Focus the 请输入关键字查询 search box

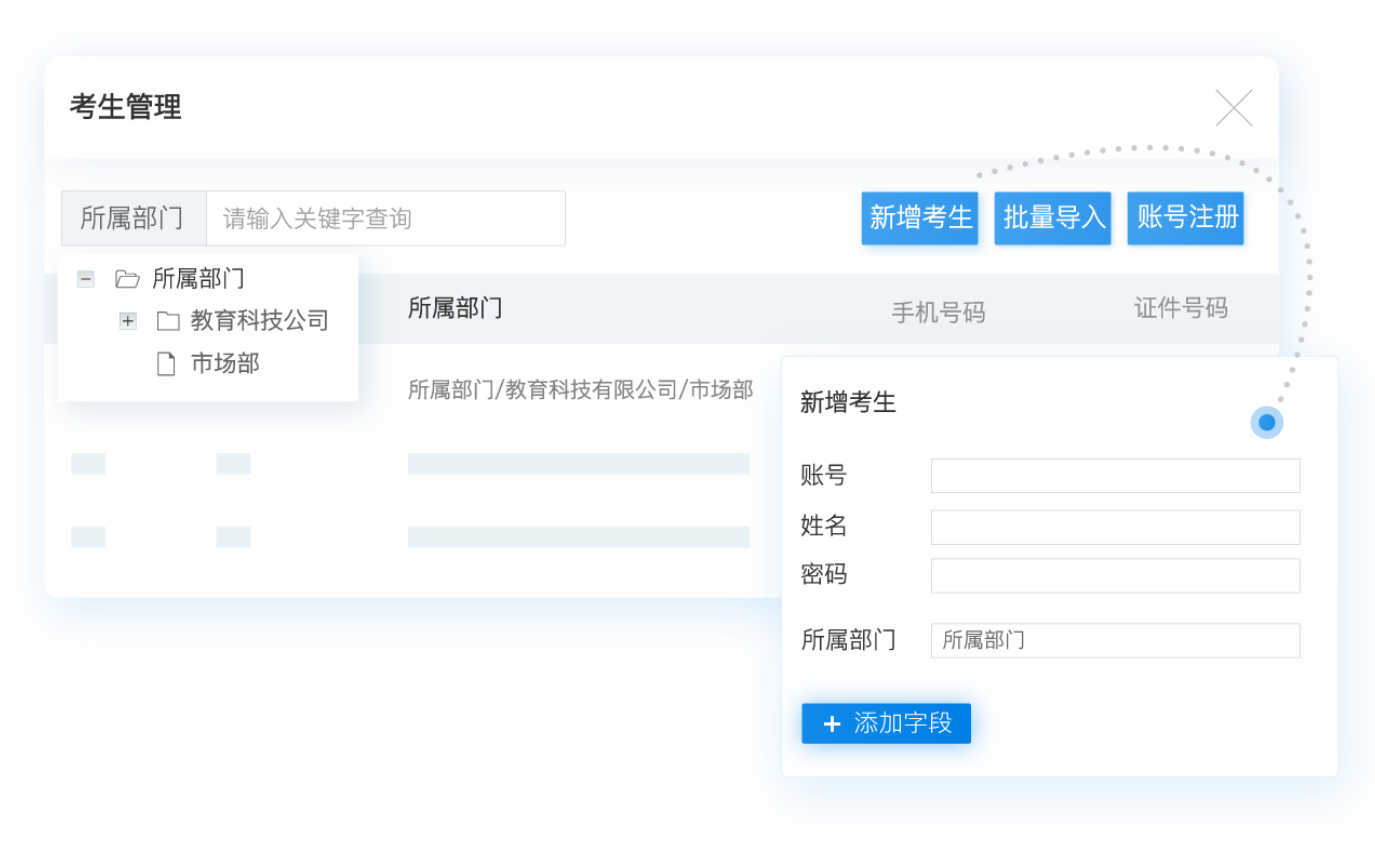385,218
